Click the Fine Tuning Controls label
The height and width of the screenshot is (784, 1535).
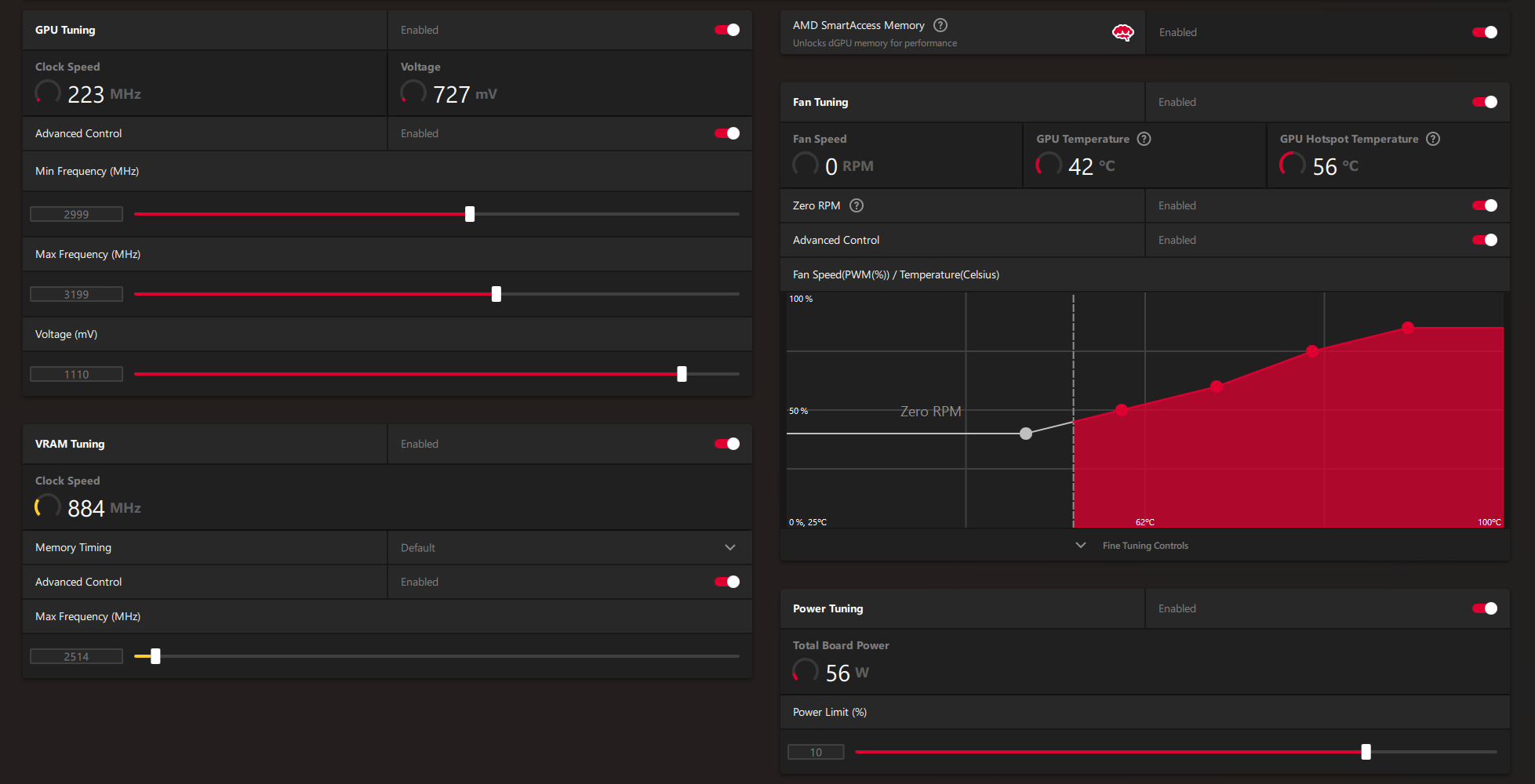1145,546
